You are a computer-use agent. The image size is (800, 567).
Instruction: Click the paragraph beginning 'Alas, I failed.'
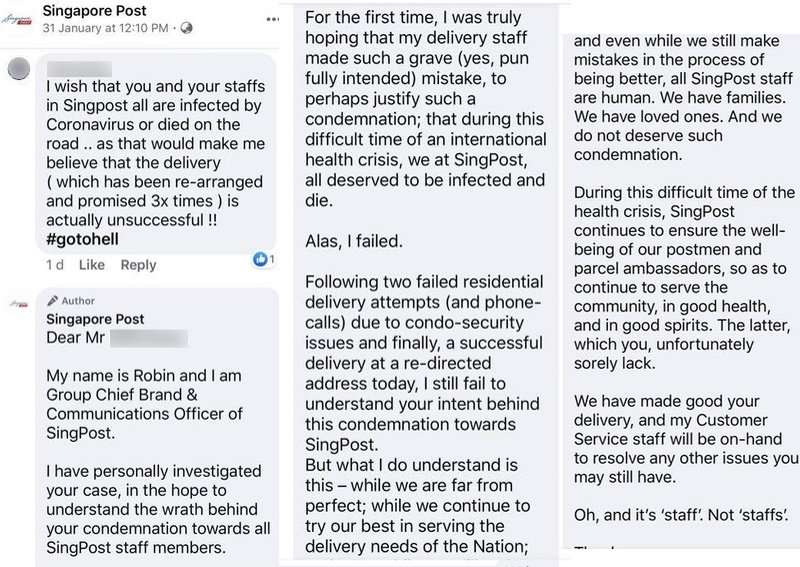click(x=354, y=241)
